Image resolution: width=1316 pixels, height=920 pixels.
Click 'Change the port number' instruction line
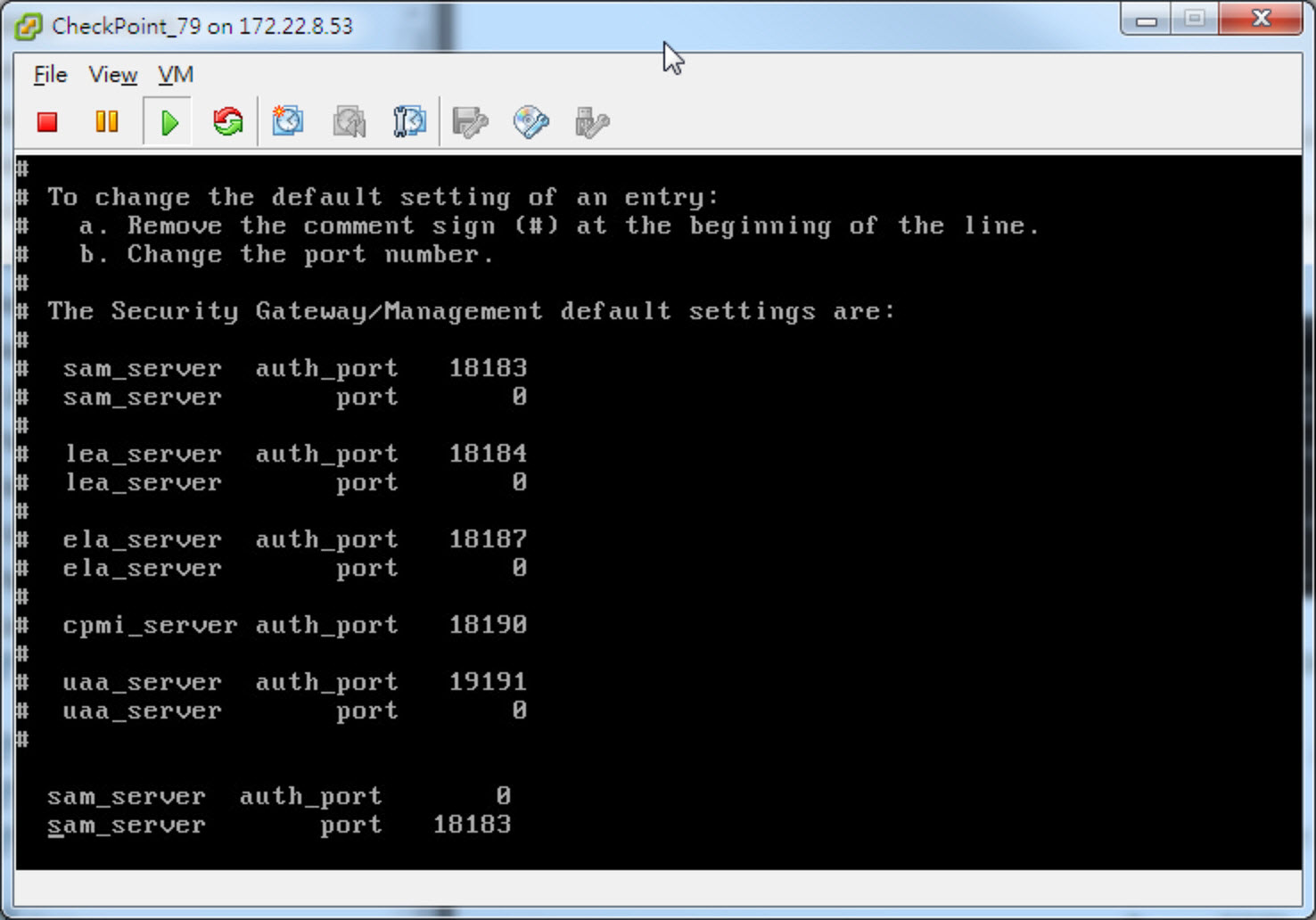(x=255, y=255)
